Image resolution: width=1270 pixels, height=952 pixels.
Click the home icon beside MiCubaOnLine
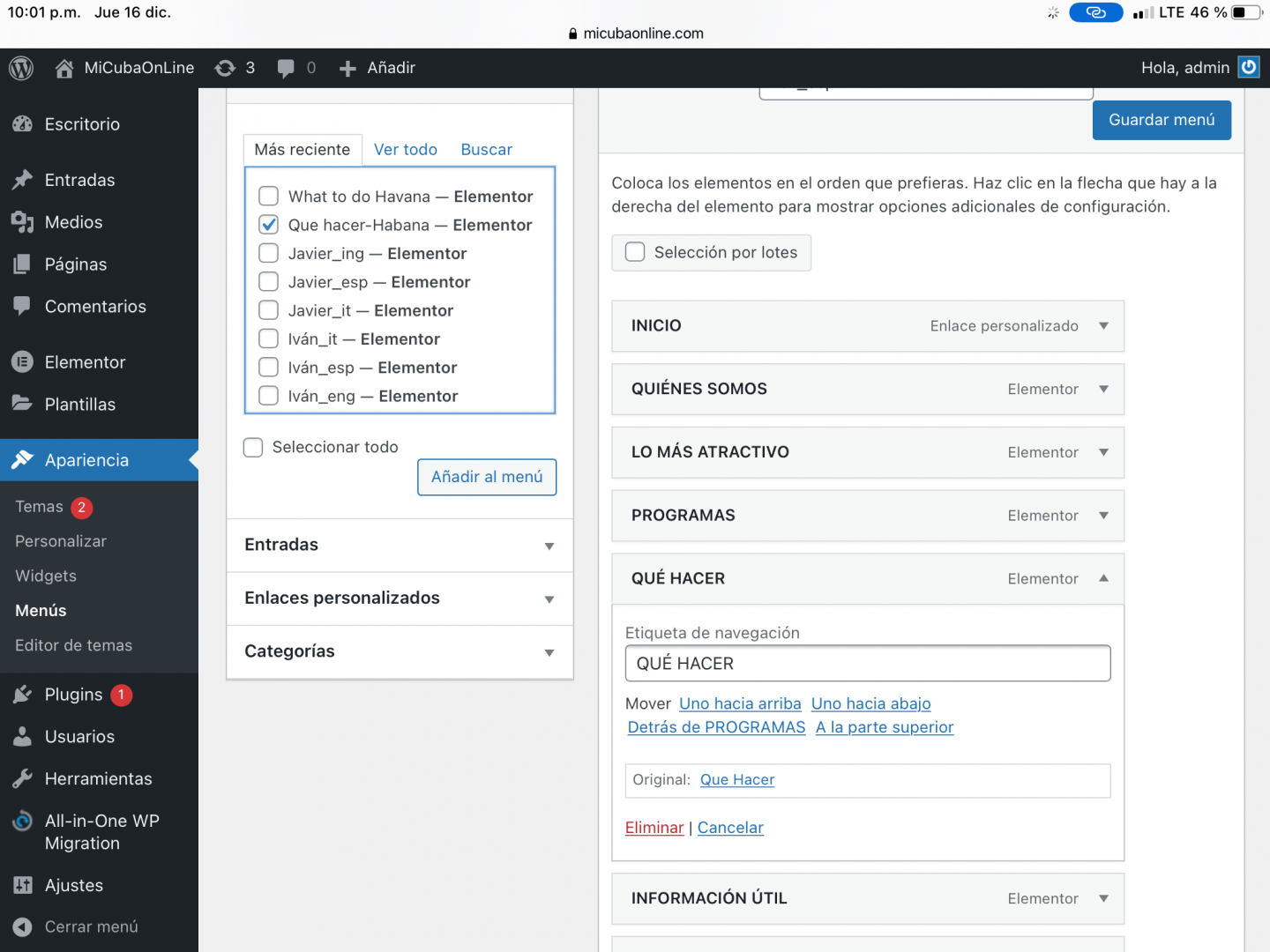click(64, 68)
